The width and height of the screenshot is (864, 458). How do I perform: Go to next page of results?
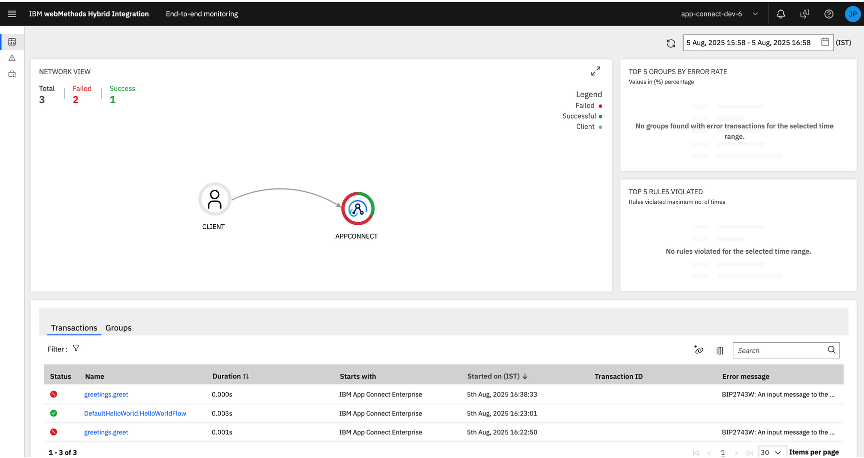(736, 453)
